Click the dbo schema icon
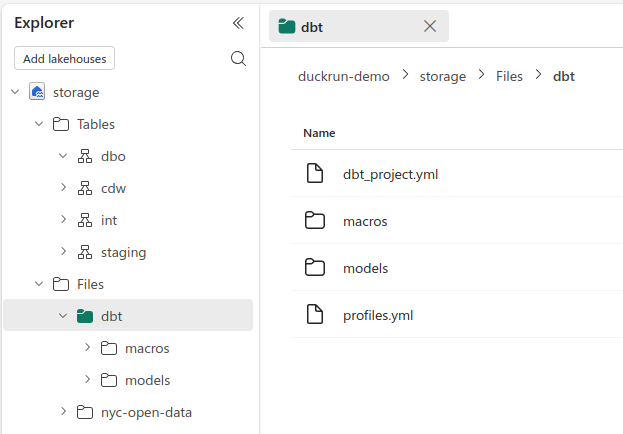This screenshot has height=434, width=623. (85, 156)
